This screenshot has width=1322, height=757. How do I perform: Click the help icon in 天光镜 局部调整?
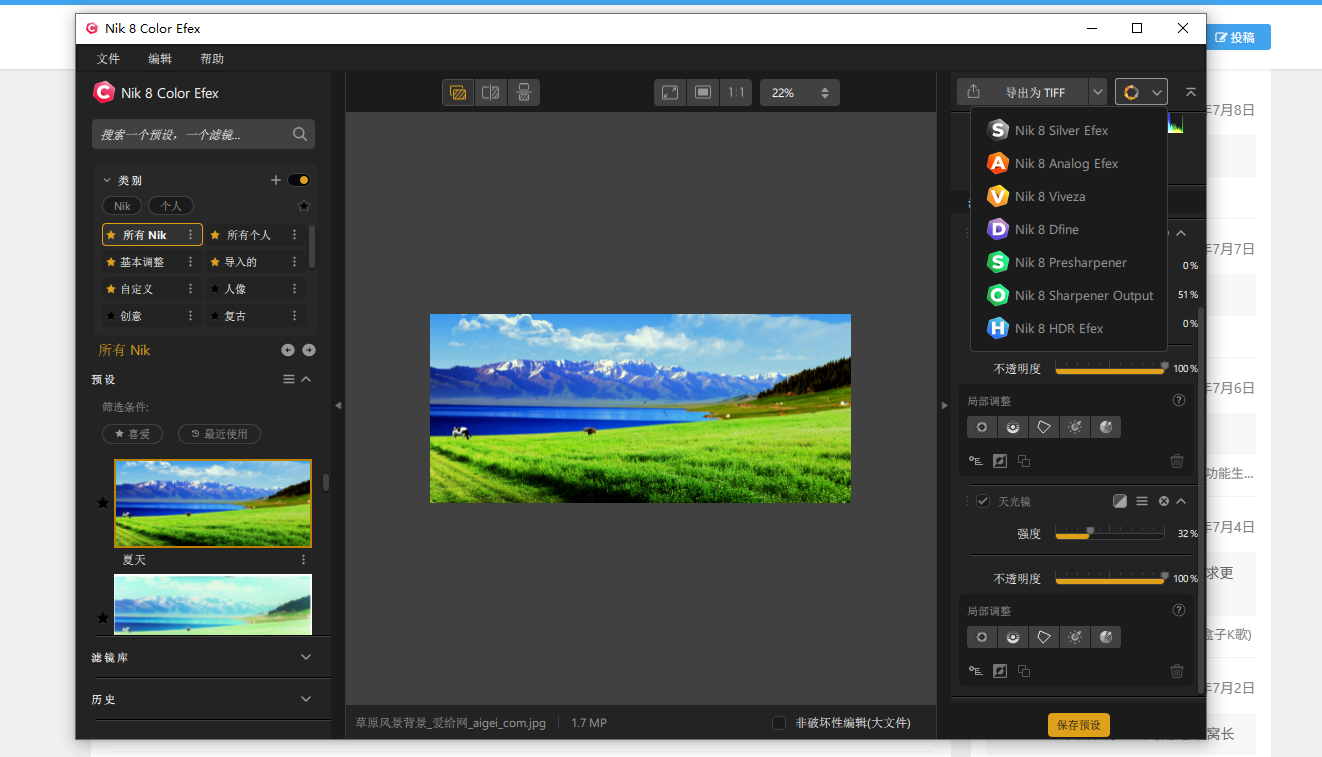(x=1178, y=610)
